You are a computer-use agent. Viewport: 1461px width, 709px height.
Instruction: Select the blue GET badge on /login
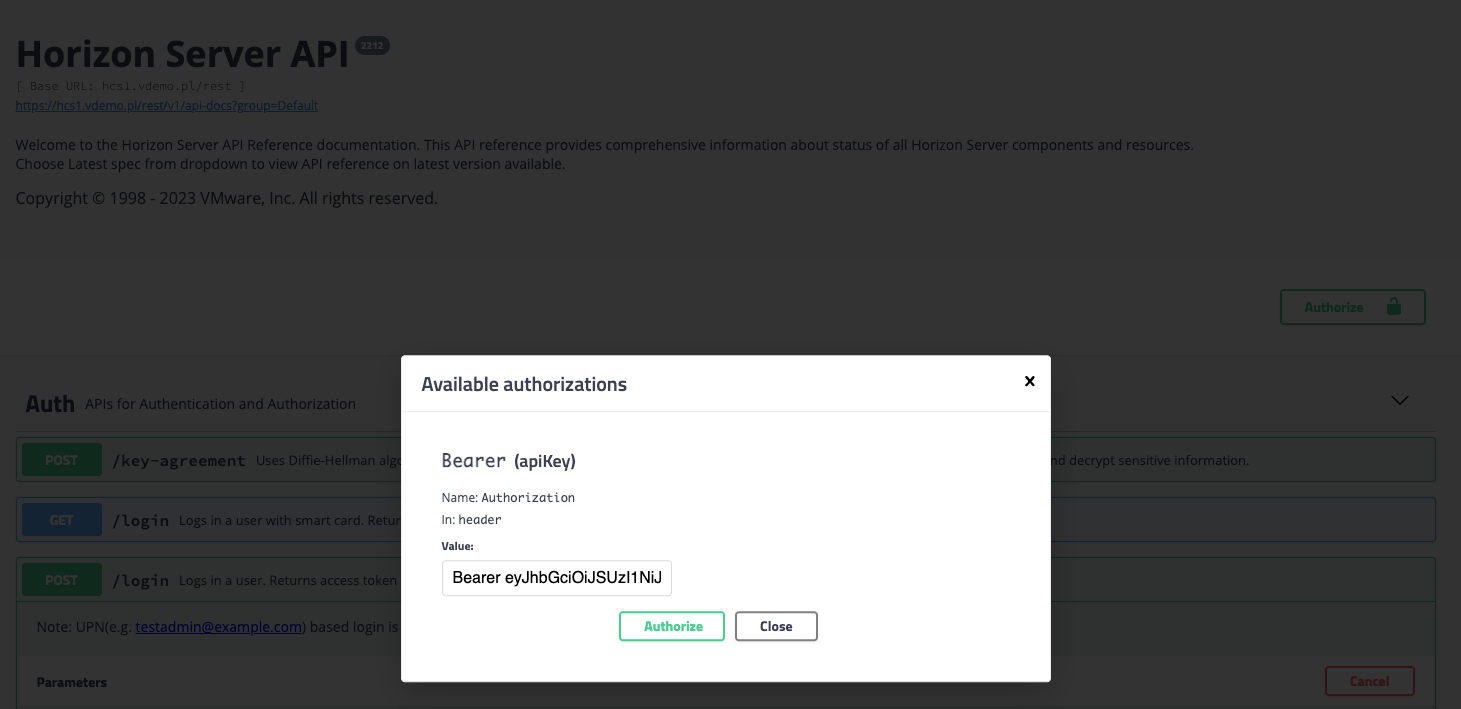click(x=61, y=519)
